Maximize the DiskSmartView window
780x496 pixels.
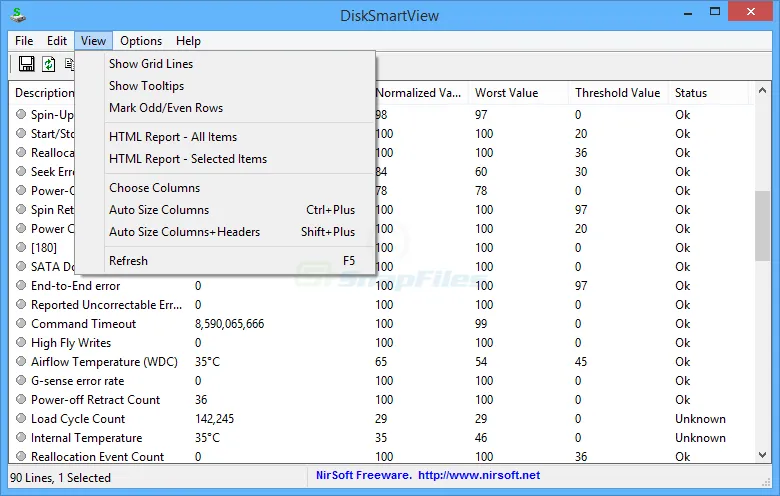715,11
